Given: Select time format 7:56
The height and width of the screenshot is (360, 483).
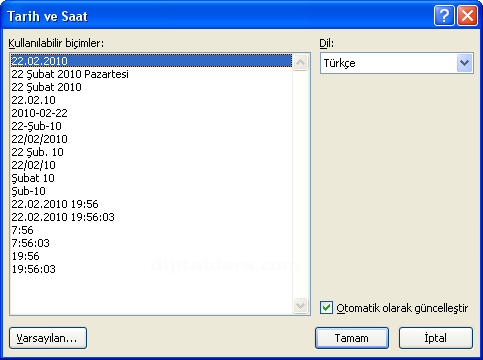Looking at the screenshot, I should 151,230.
